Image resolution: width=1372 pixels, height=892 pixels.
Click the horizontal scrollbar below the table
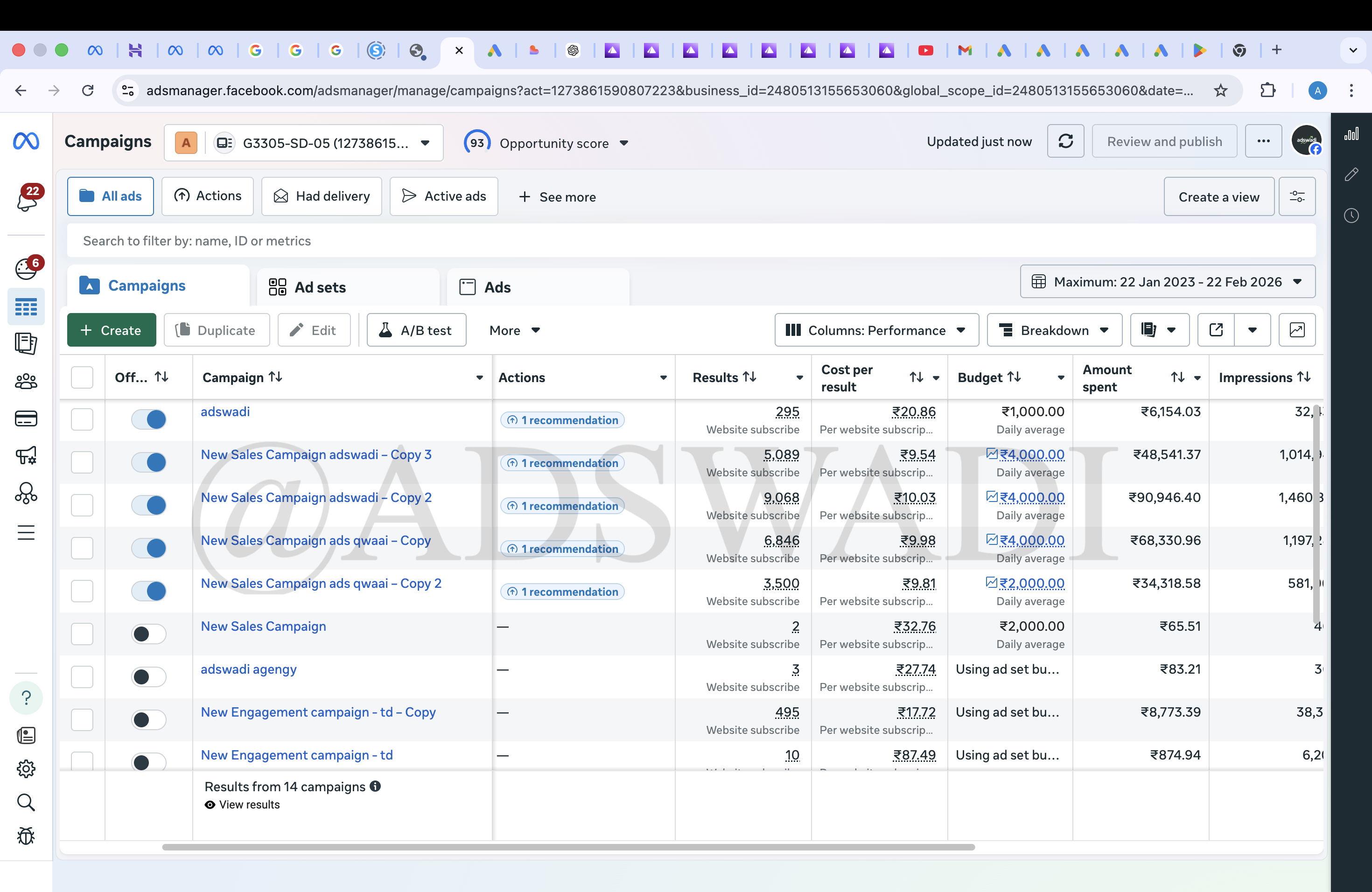568,847
